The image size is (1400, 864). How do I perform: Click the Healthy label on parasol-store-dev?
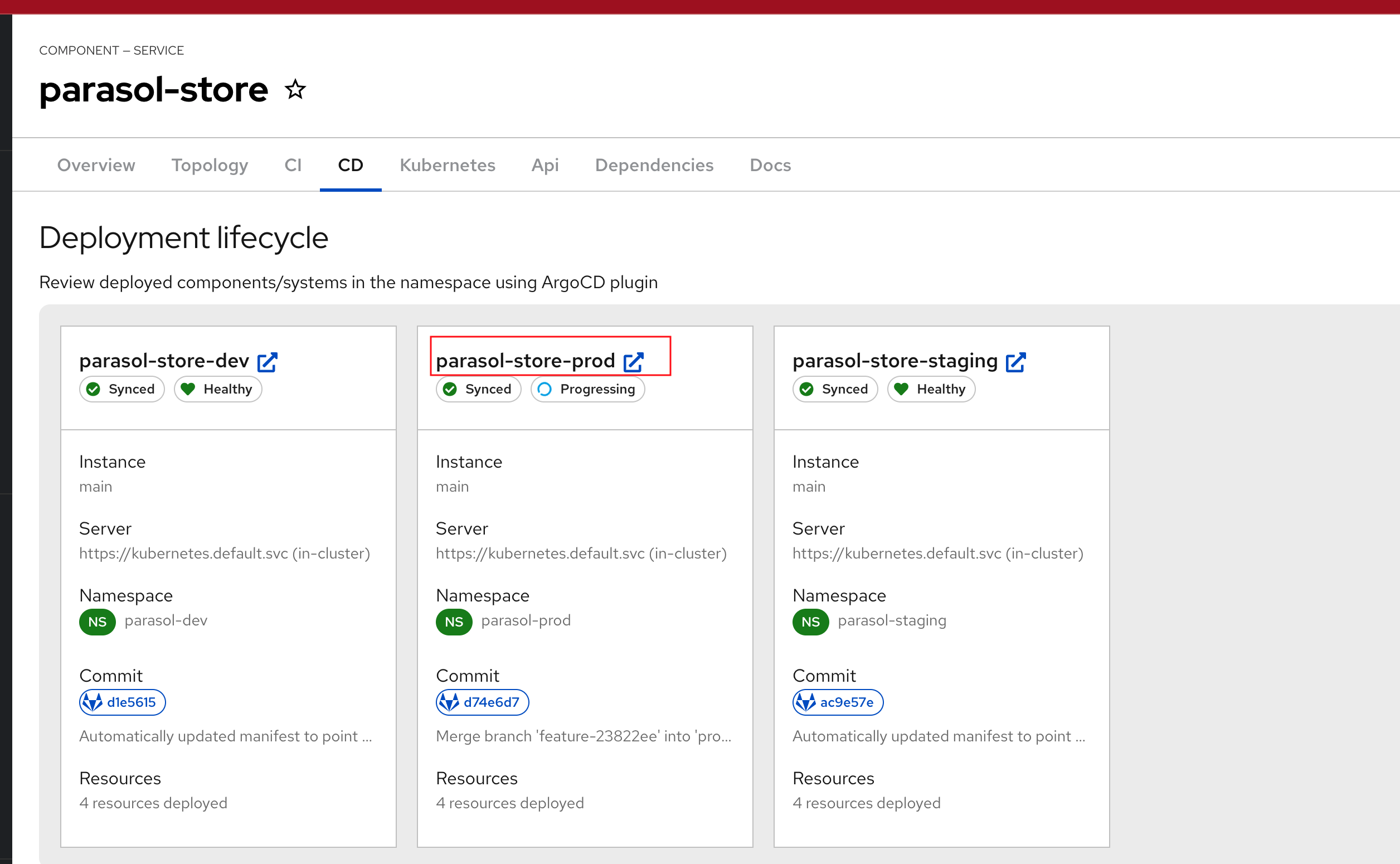[x=228, y=389]
